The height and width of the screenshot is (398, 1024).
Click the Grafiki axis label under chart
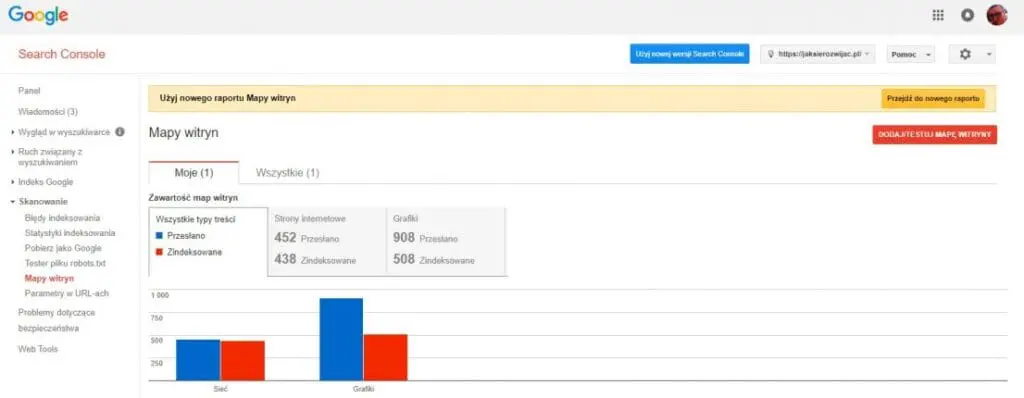pyautogui.click(x=364, y=389)
